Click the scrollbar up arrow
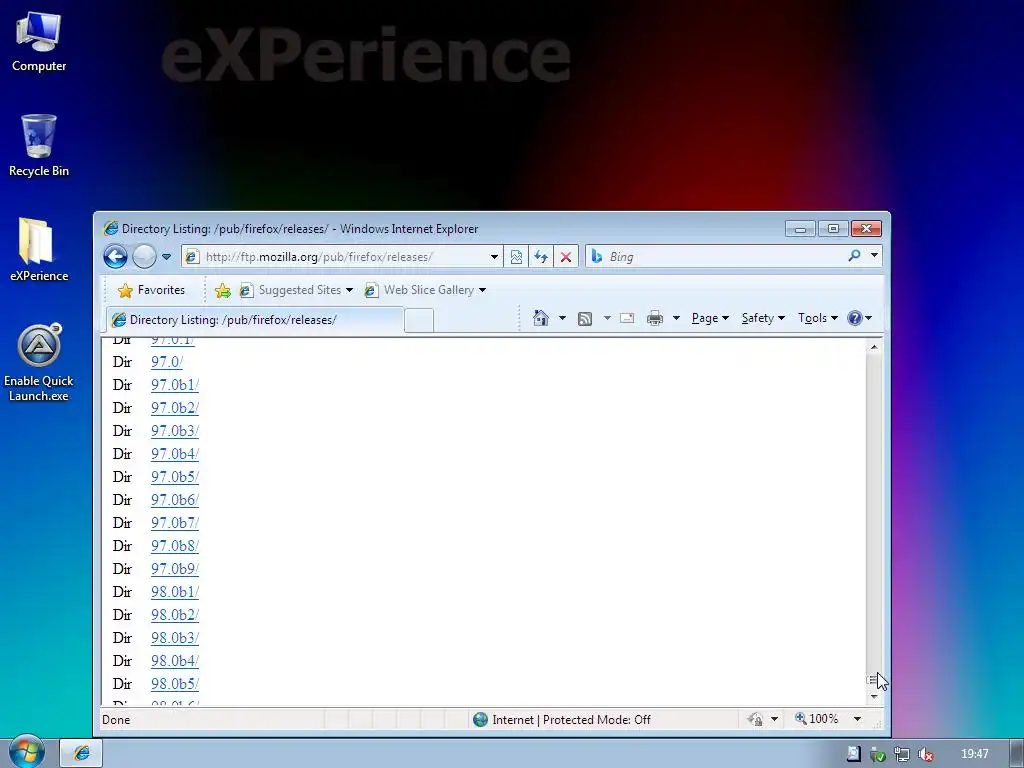 (x=874, y=347)
